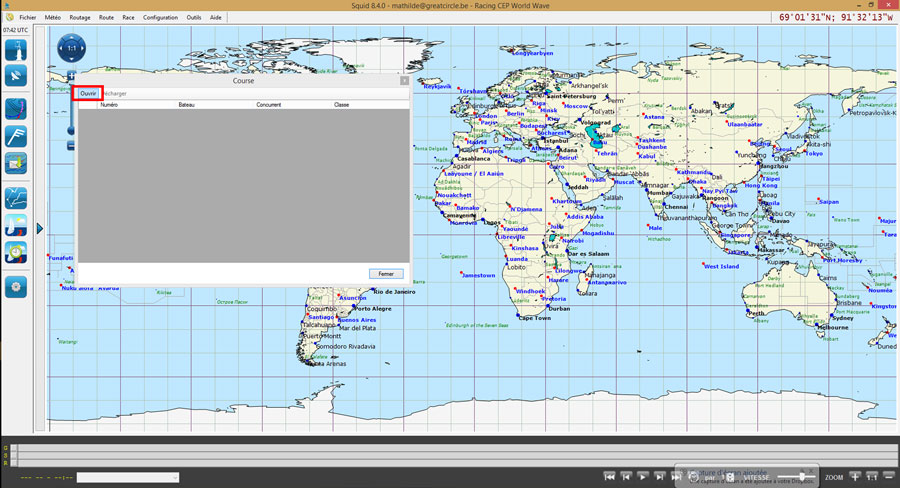The image size is (900, 488).
Task: Click the 1:1 pan compass control
Action: pyautogui.click(x=71, y=48)
